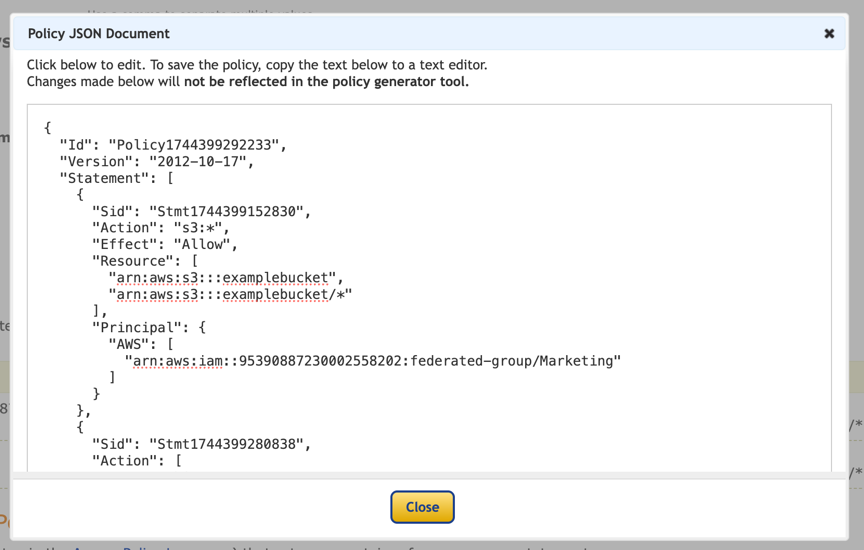Click the "AWS": [ line

click(140, 344)
